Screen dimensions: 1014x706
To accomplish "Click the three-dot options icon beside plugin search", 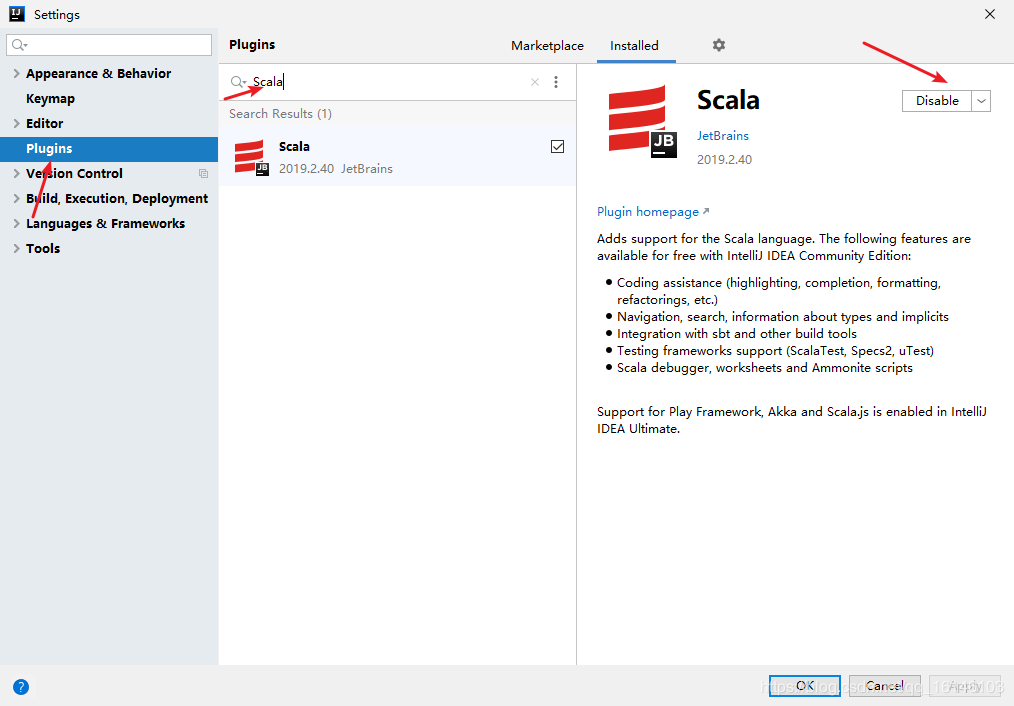I will click(x=556, y=82).
